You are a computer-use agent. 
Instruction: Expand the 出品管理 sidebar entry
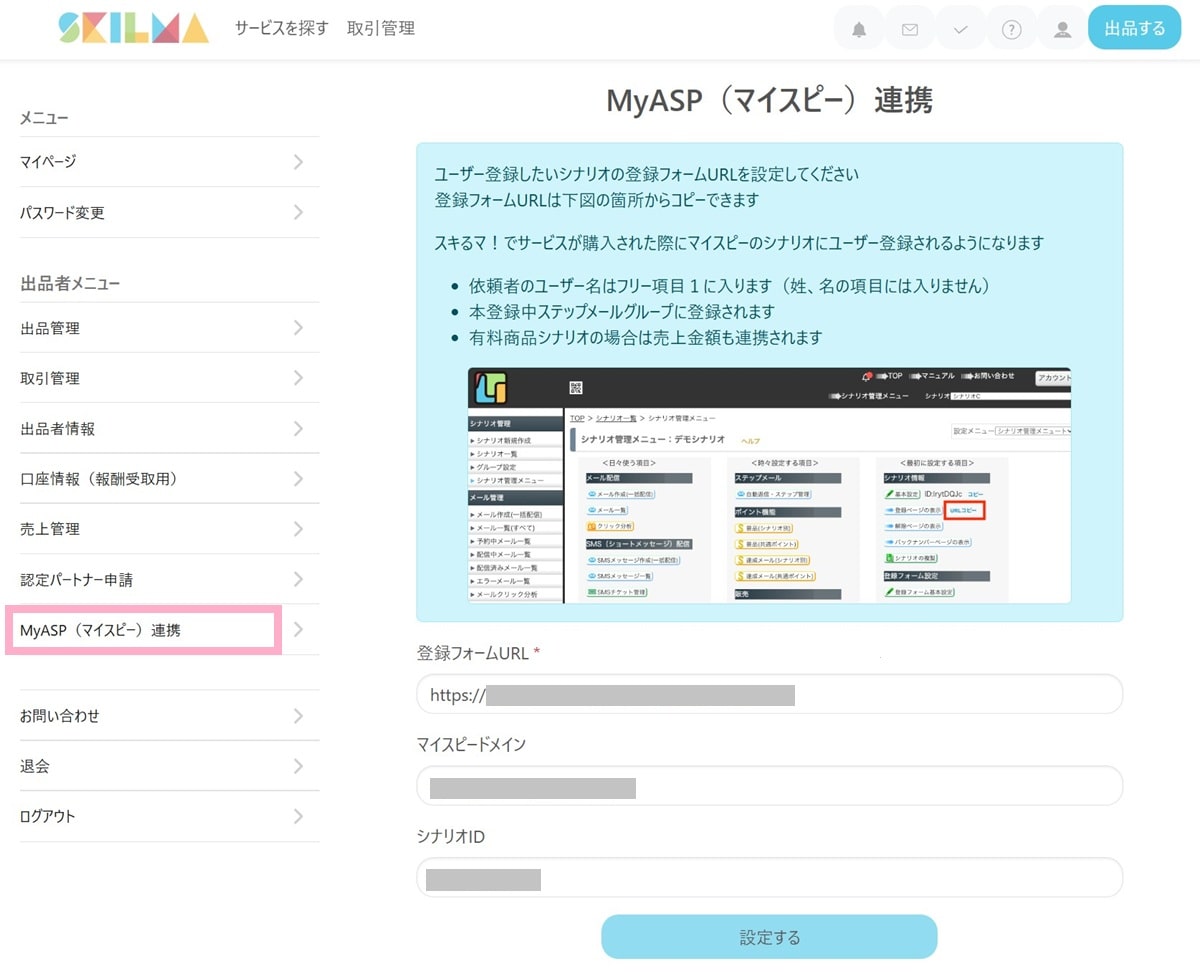(x=168, y=327)
